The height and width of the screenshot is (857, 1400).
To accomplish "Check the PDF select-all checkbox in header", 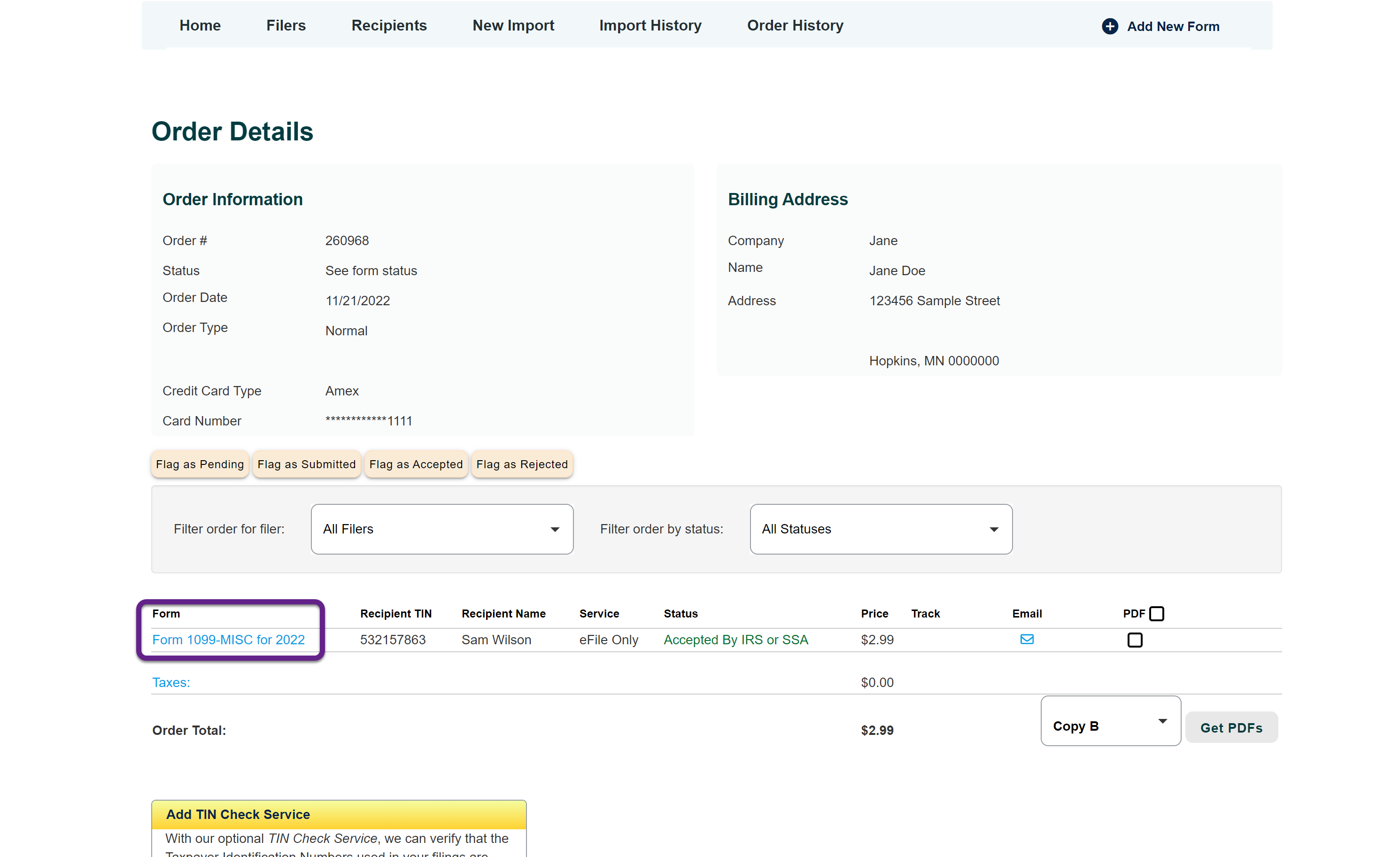I will coord(1156,614).
